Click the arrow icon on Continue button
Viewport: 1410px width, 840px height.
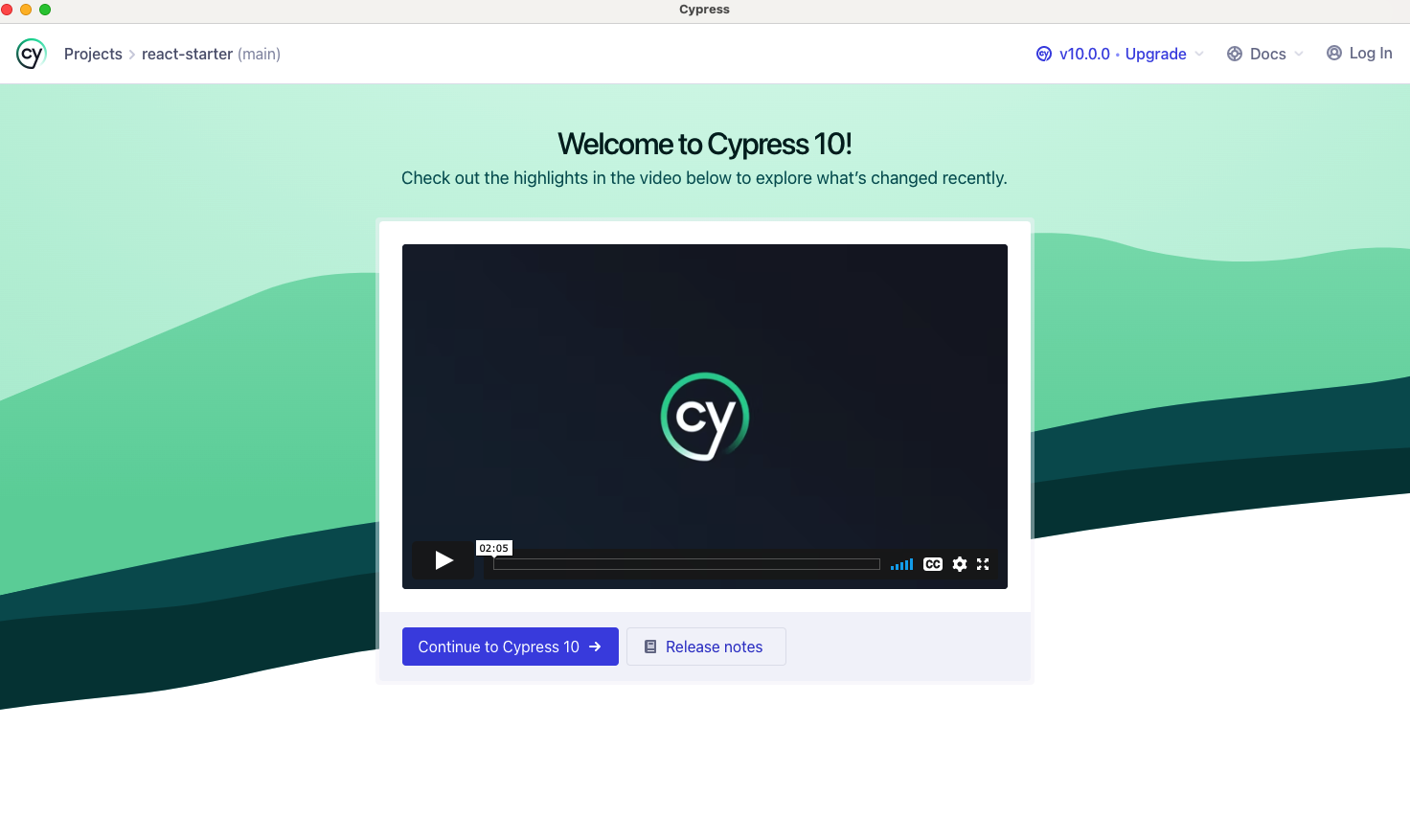coord(595,647)
